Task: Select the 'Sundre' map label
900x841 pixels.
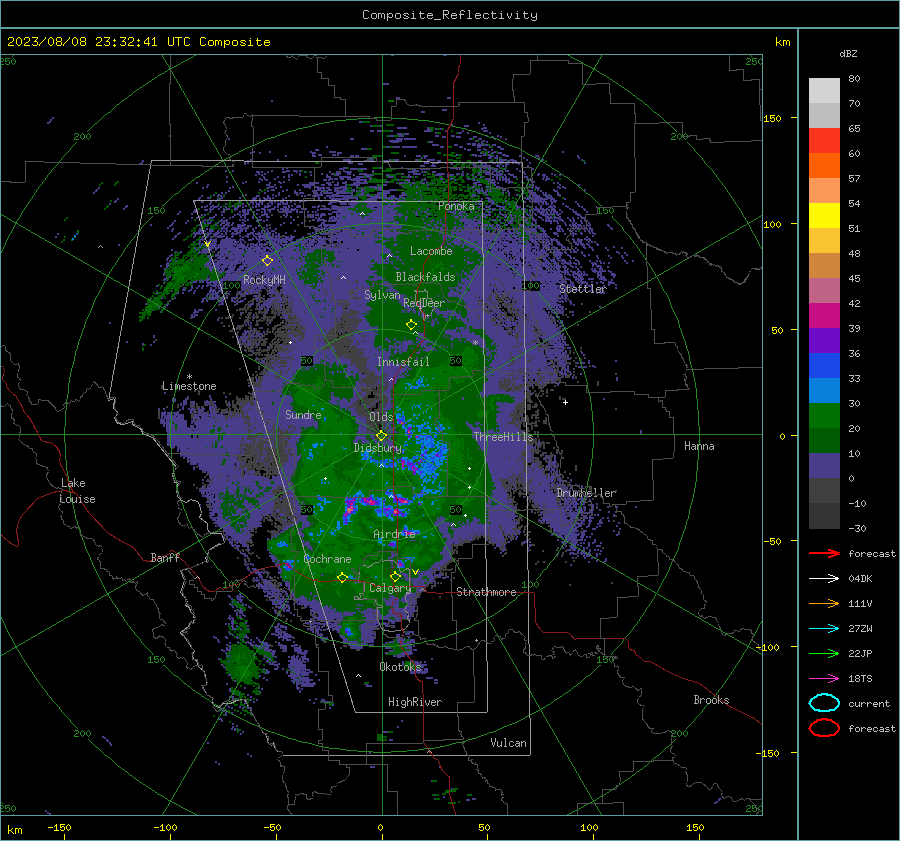Action: (303, 414)
